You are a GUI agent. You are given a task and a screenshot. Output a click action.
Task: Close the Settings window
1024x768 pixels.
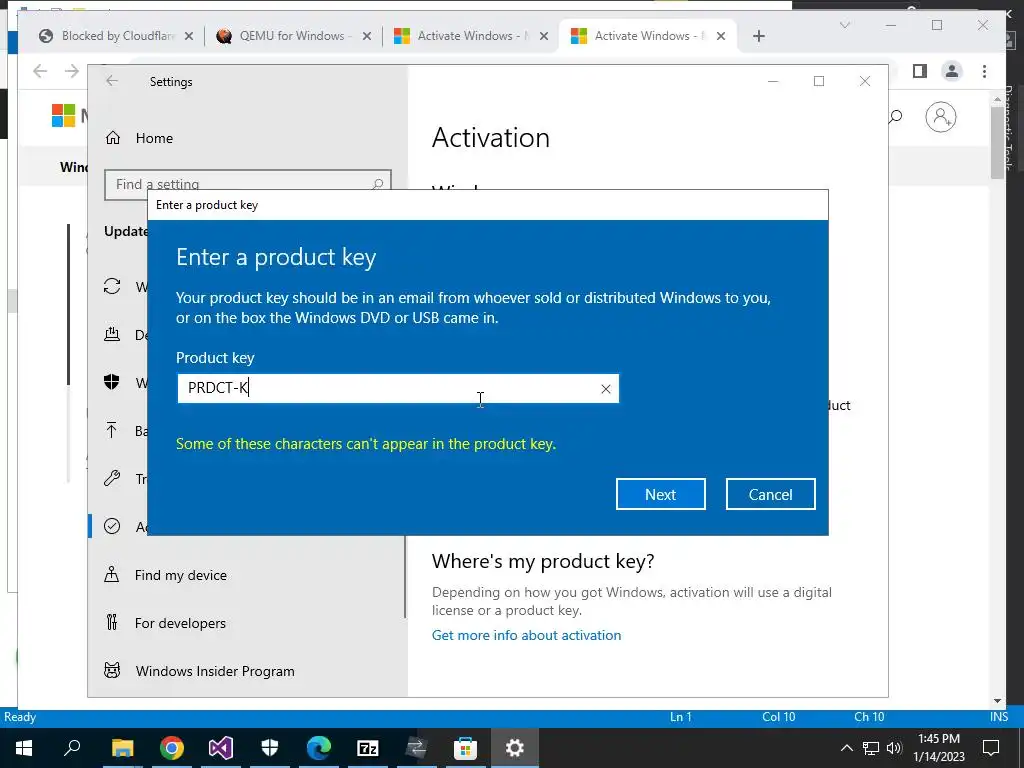coord(865,81)
